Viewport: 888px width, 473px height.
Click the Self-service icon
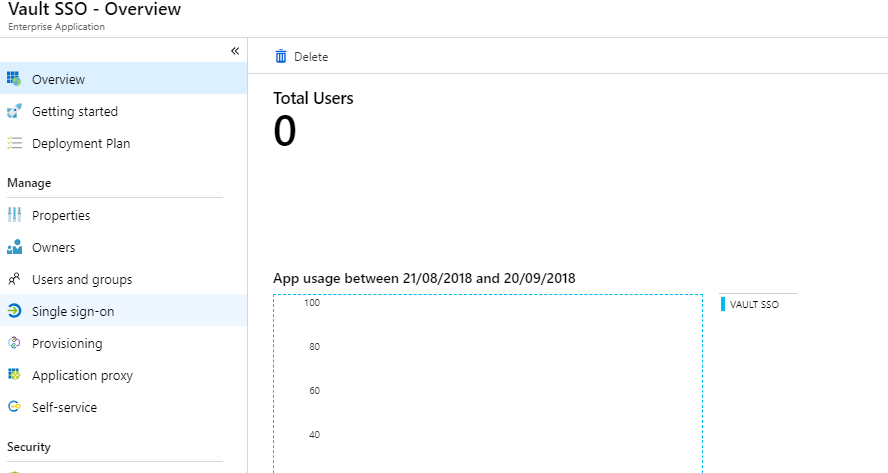[x=14, y=407]
